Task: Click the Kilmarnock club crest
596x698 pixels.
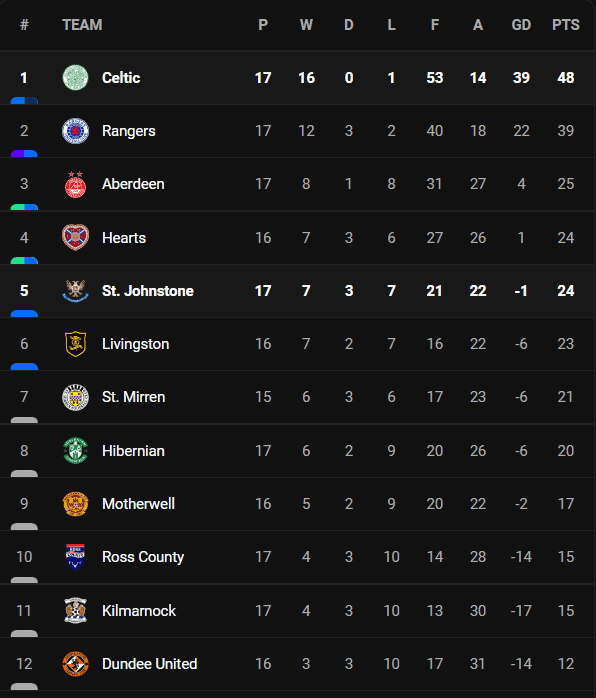Action: click(75, 610)
